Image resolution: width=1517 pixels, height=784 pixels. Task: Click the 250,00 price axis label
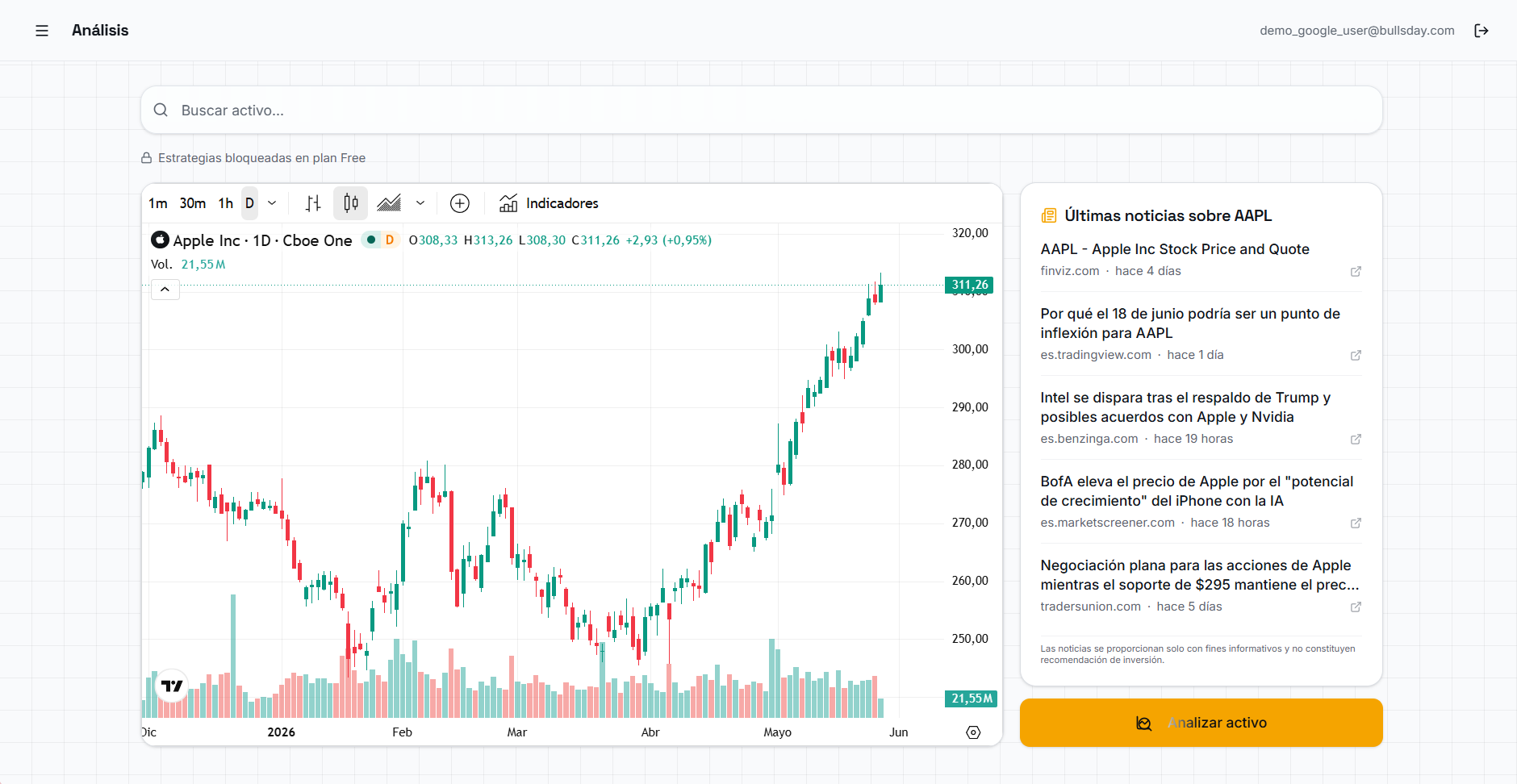970,639
